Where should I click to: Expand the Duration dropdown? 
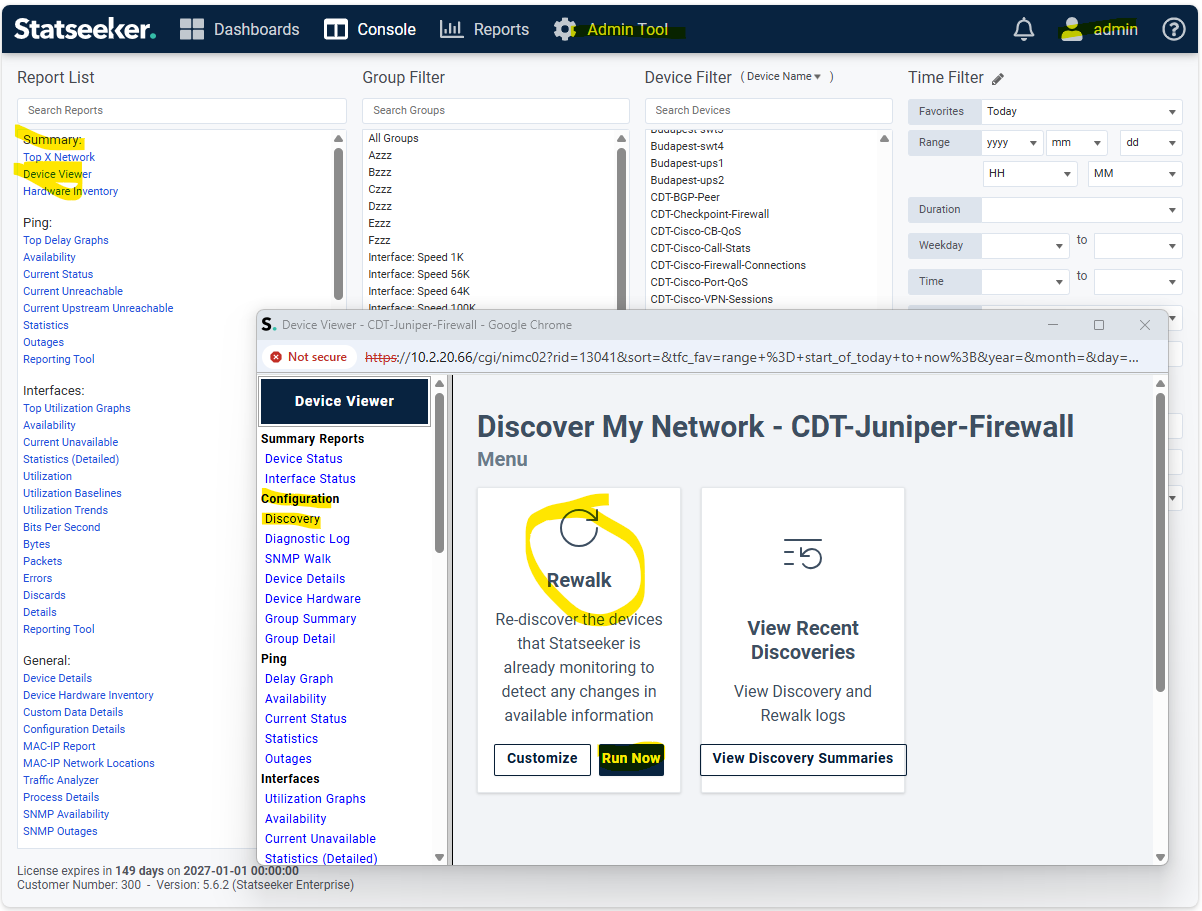pyautogui.click(x=1081, y=210)
